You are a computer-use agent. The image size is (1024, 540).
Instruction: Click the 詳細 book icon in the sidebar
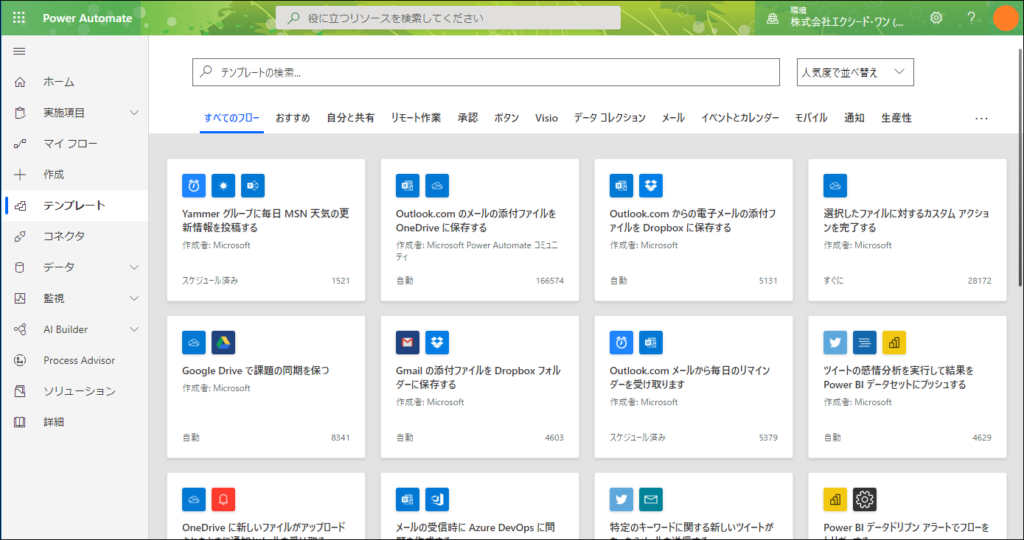(x=20, y=422)
